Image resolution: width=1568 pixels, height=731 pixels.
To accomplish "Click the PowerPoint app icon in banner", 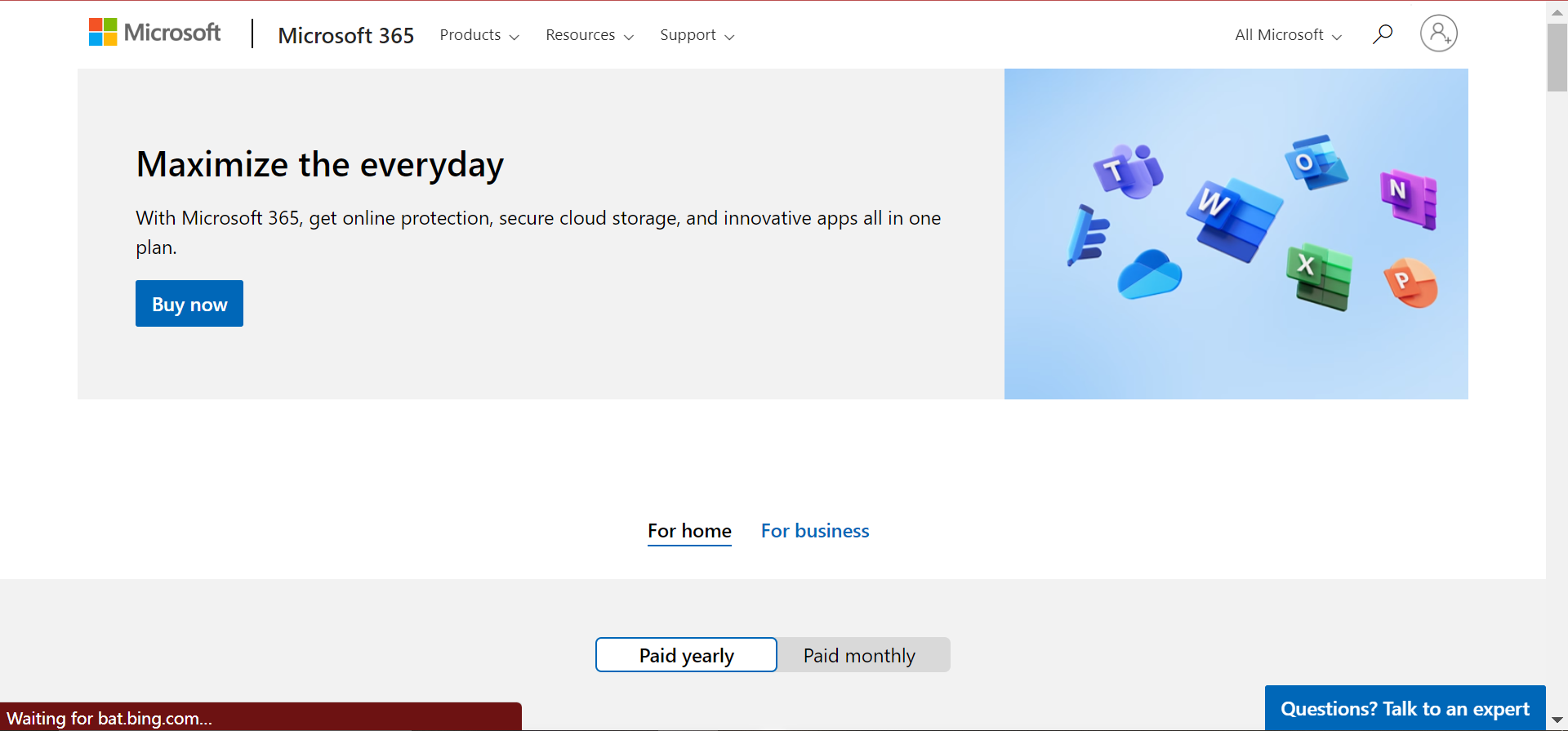I will (1410, 283).
